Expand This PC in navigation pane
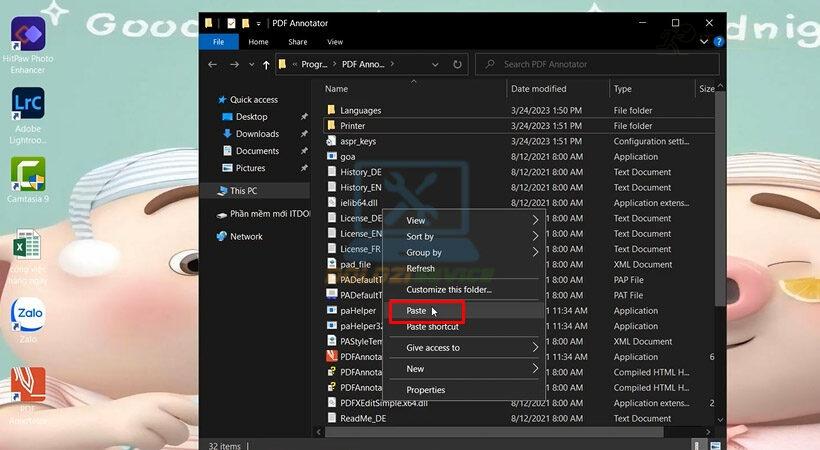This screenshot has width=820, height=450. tap(209, 191)
